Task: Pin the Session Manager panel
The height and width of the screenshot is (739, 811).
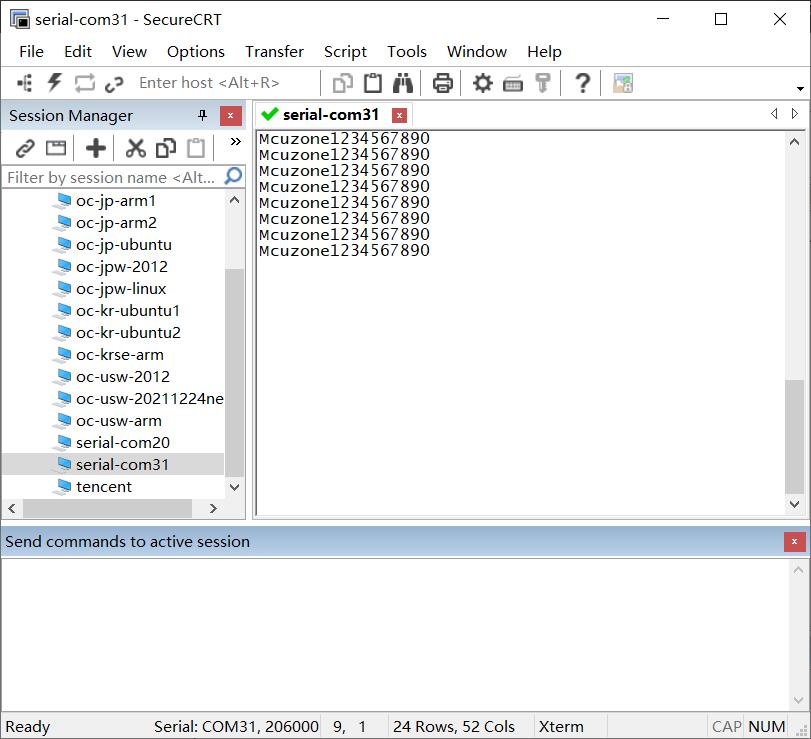Action: 202,115
